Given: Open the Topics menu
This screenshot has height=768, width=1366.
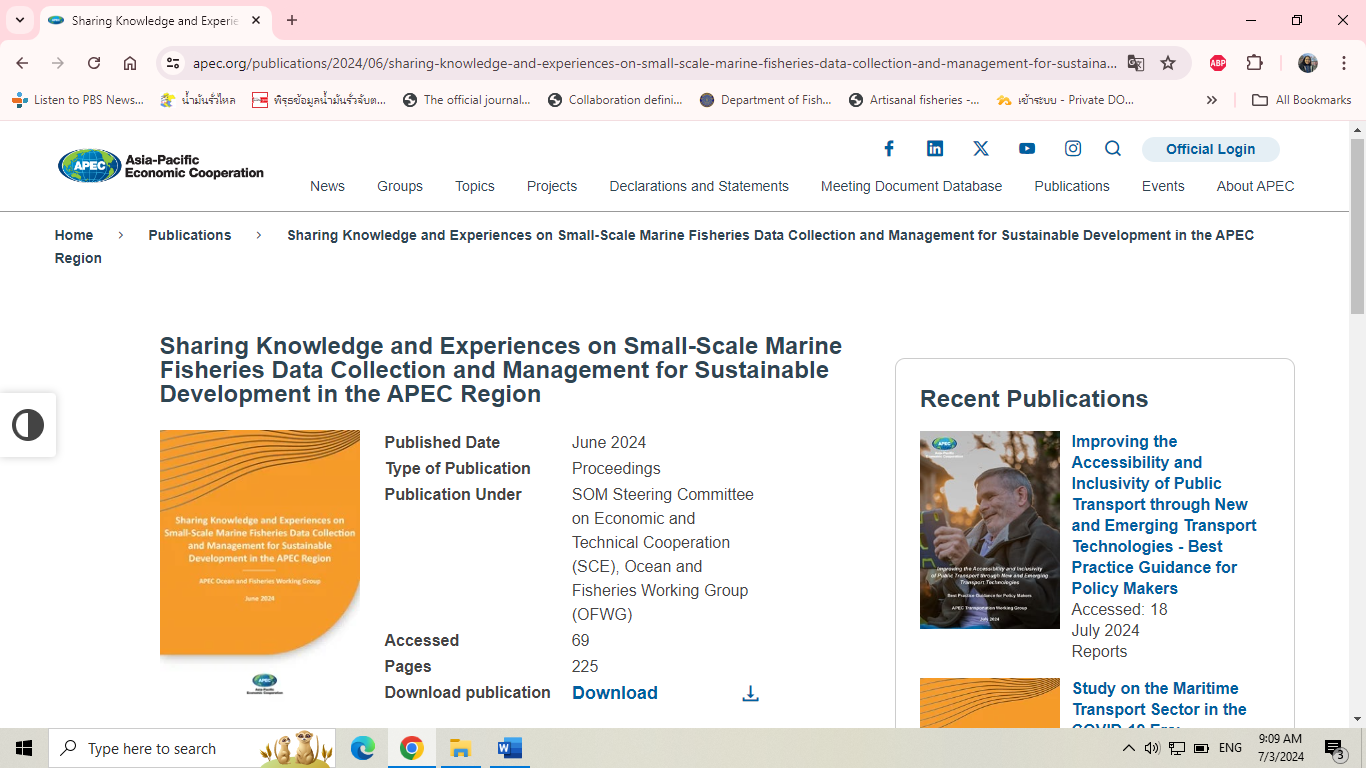Looking at the screenshot, I should click(x=475, y=186).
